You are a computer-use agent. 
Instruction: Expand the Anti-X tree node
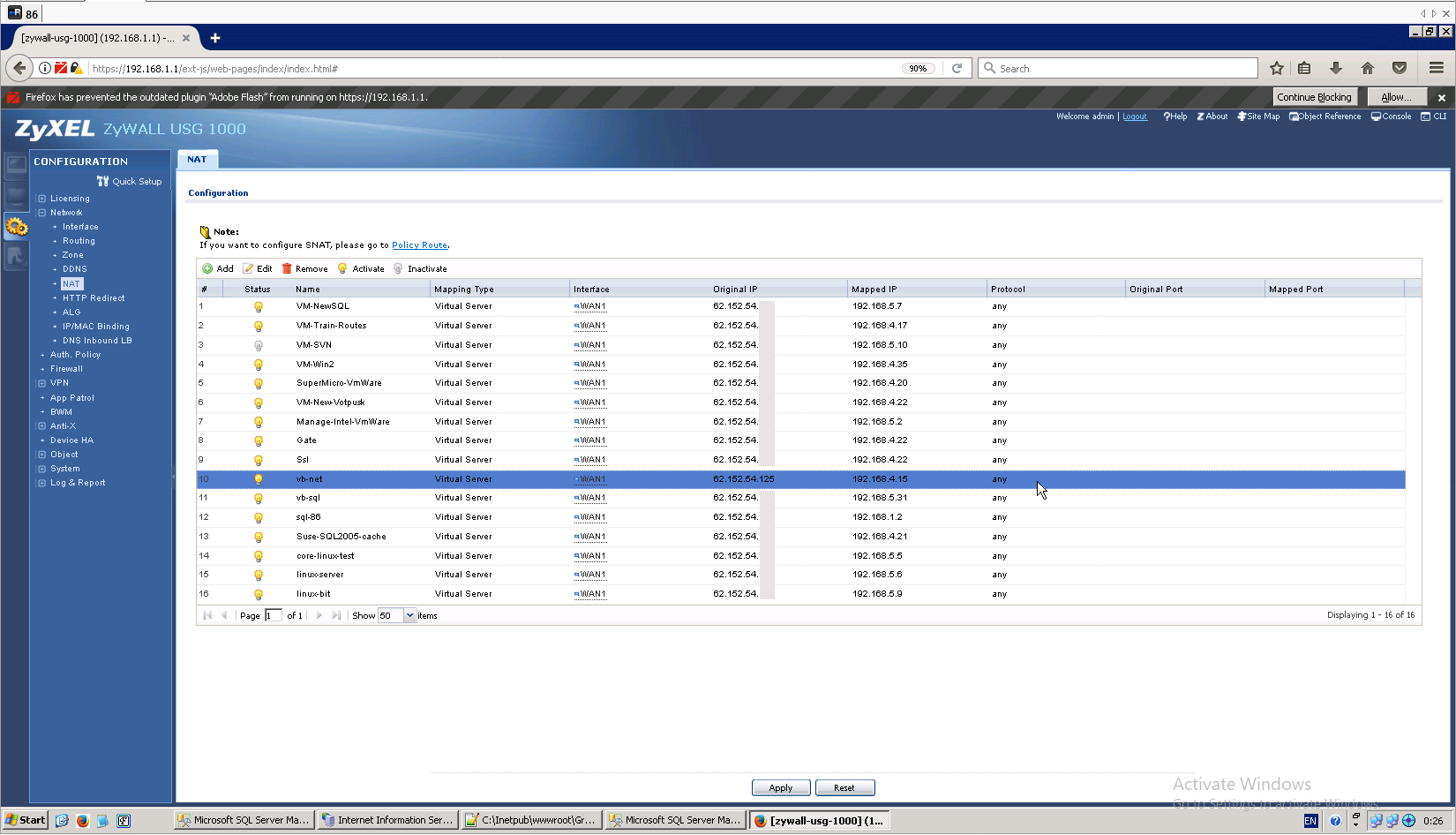[x=41, y=426]
